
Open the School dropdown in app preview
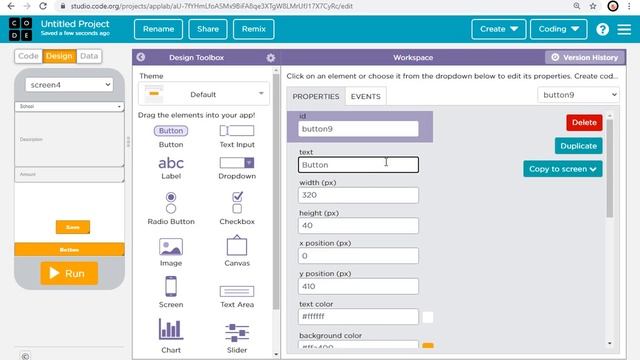69,106
